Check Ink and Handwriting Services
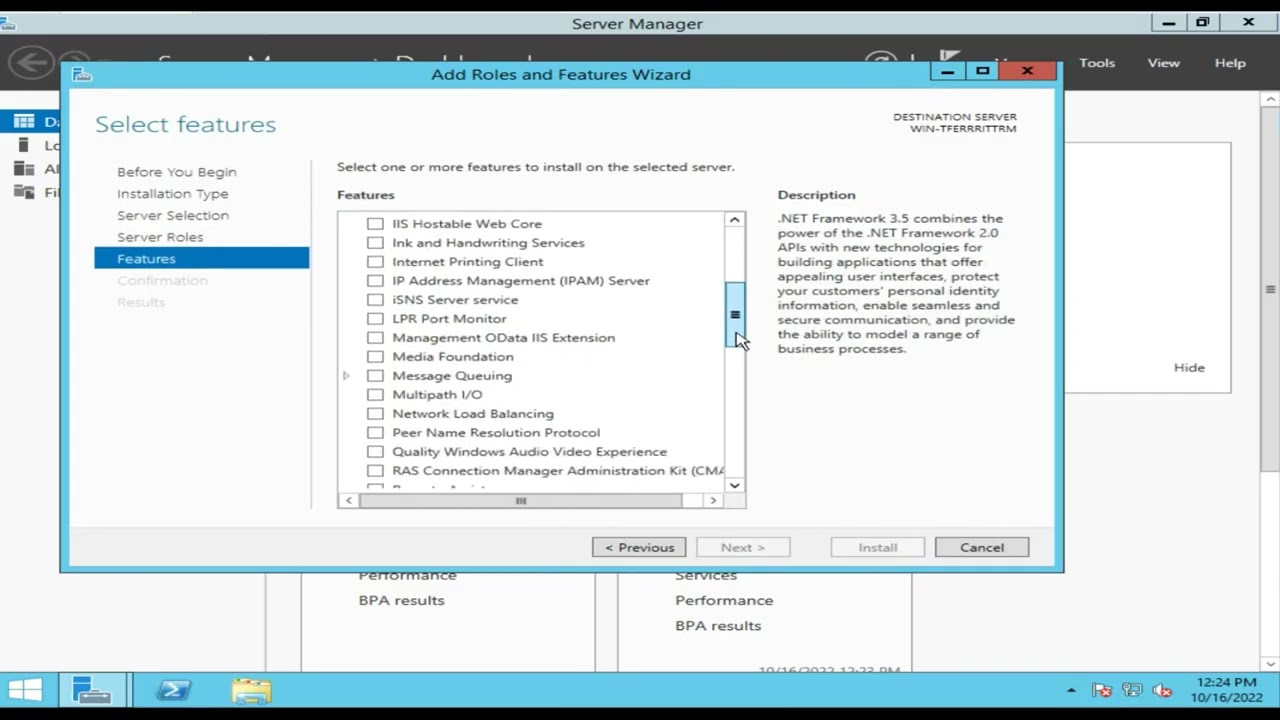Screen dimensions: 1280x720 click(375, 243)
